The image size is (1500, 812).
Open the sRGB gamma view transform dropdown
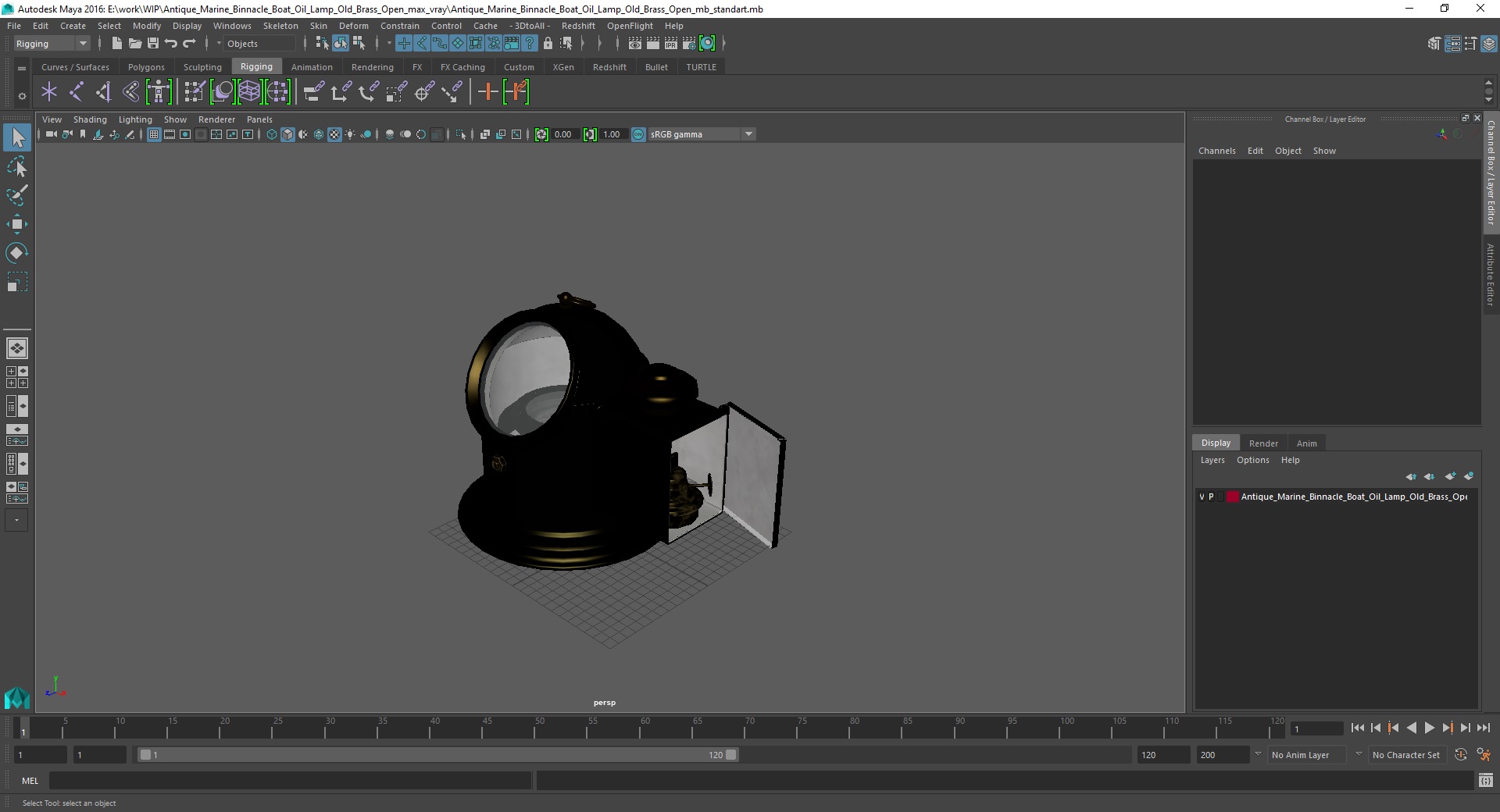[748, 134]
